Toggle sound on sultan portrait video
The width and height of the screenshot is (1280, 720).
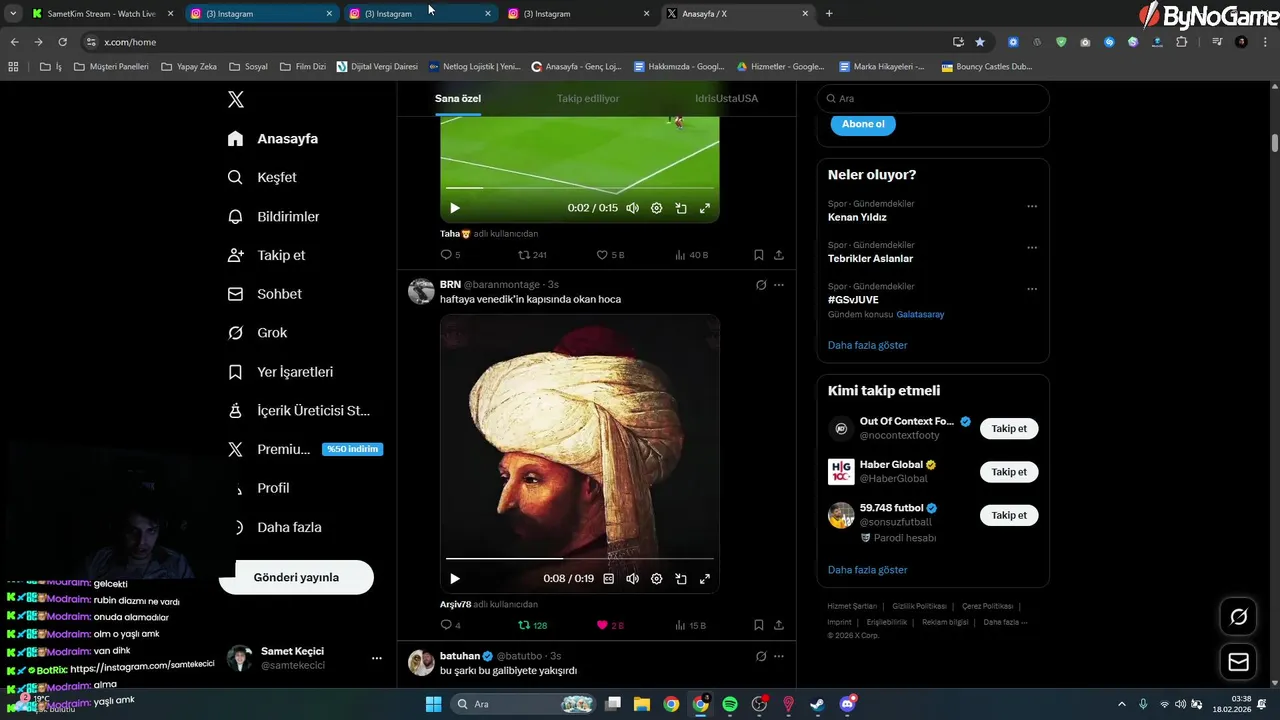(x=633, y=578)
